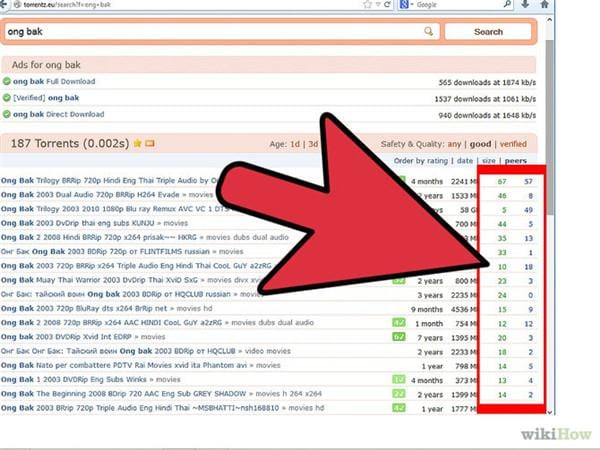Open the browser downloads arrow icon
The height and width of the screenshot is (450, 600).
click(525, 5)
